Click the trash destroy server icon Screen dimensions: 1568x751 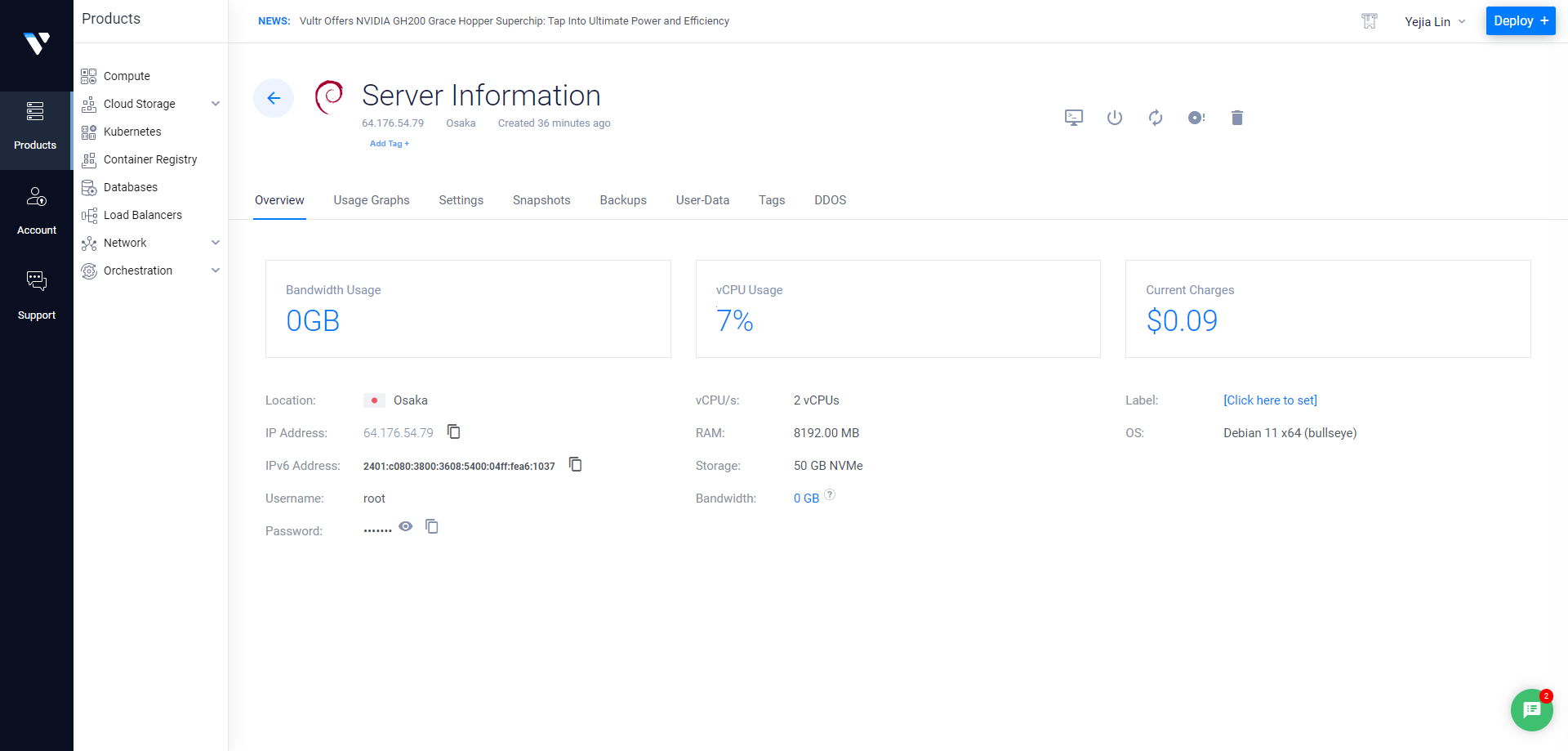click(x=1237, y=118)
